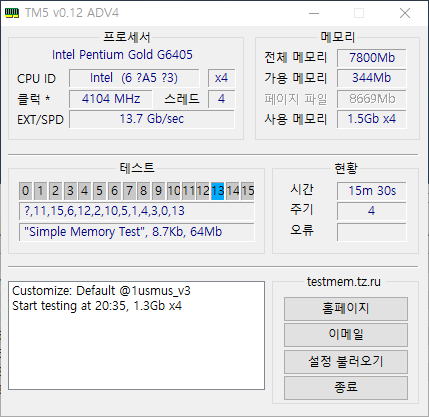Select test box number 15
Viewport: 429px width, 417px height.
248,191
